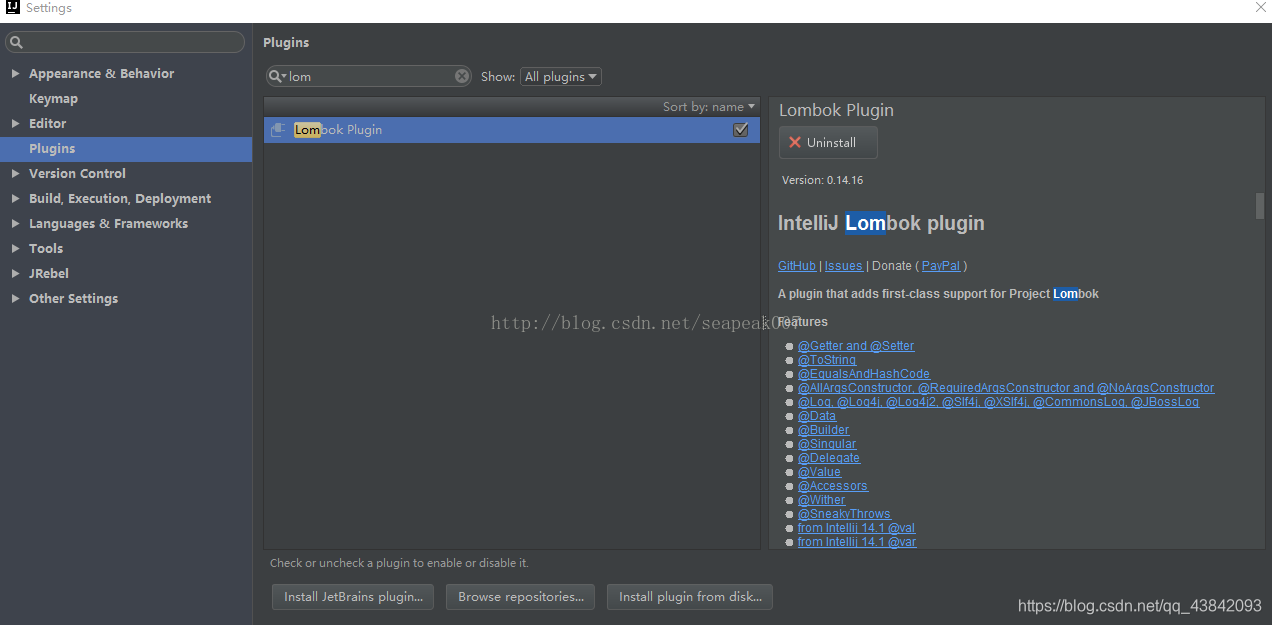
Task: Select the Lombok Plugin row
Action: pos(511,130)
